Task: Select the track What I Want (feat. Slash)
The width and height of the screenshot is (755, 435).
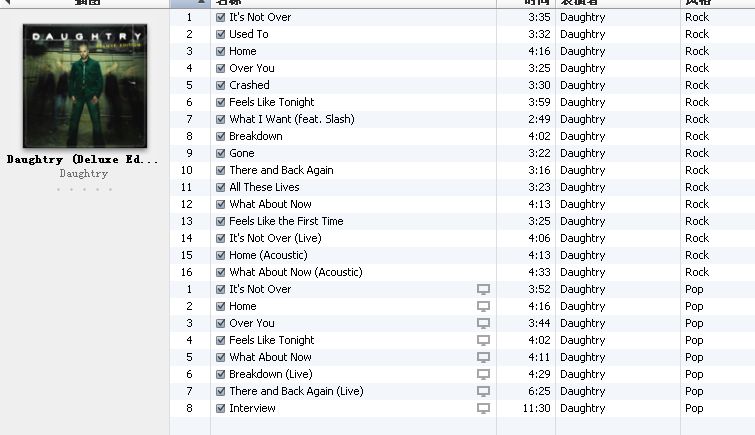Action: [x=291, y=119]
